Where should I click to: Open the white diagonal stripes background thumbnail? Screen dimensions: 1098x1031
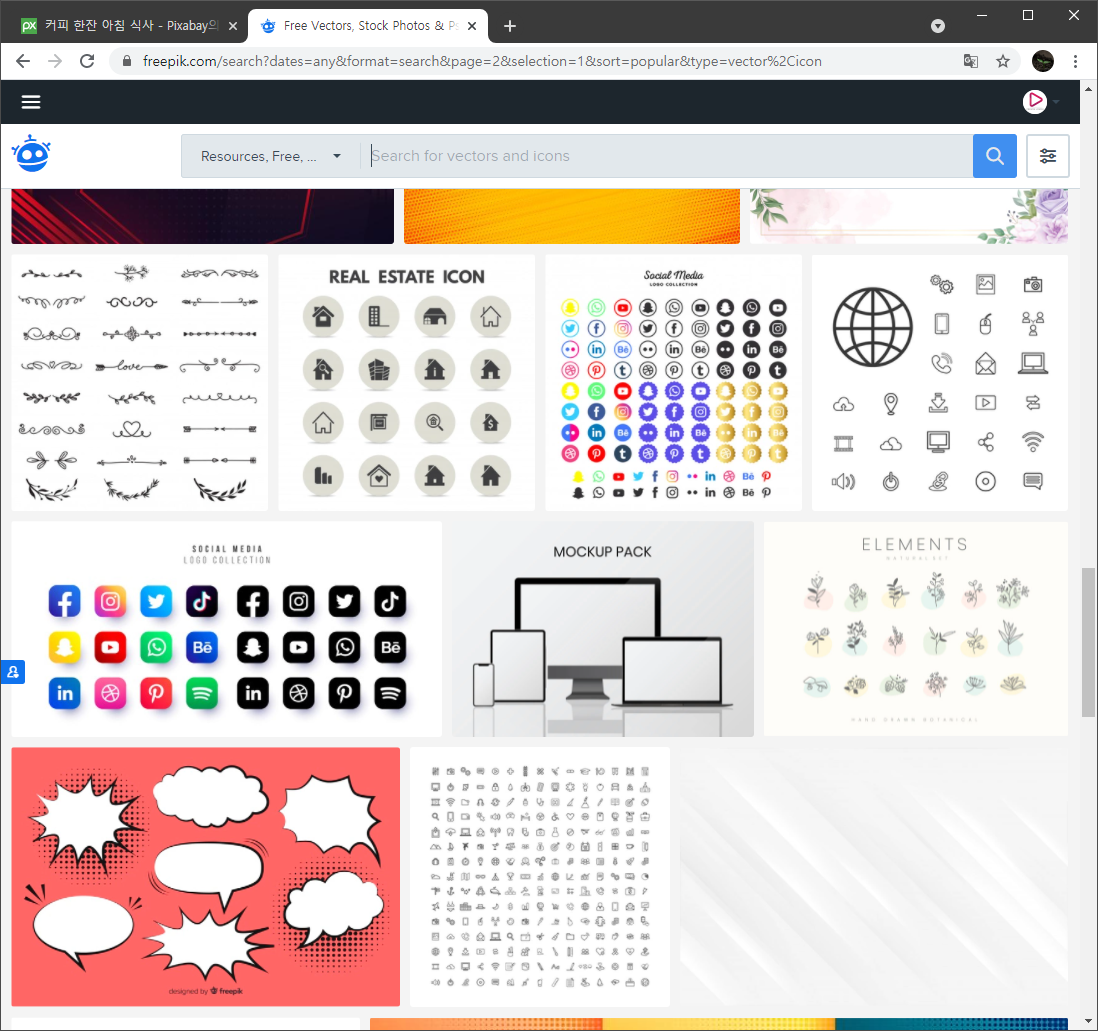pyautogui.click(x=874, y=877)
